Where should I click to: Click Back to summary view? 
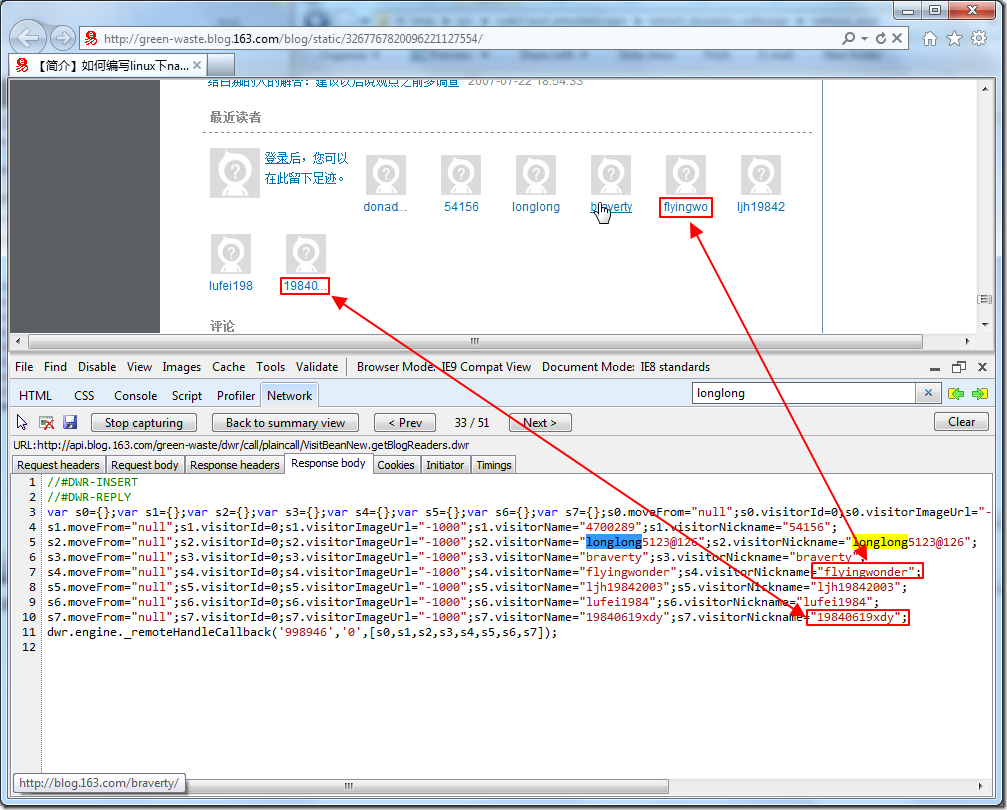point(285,423)
